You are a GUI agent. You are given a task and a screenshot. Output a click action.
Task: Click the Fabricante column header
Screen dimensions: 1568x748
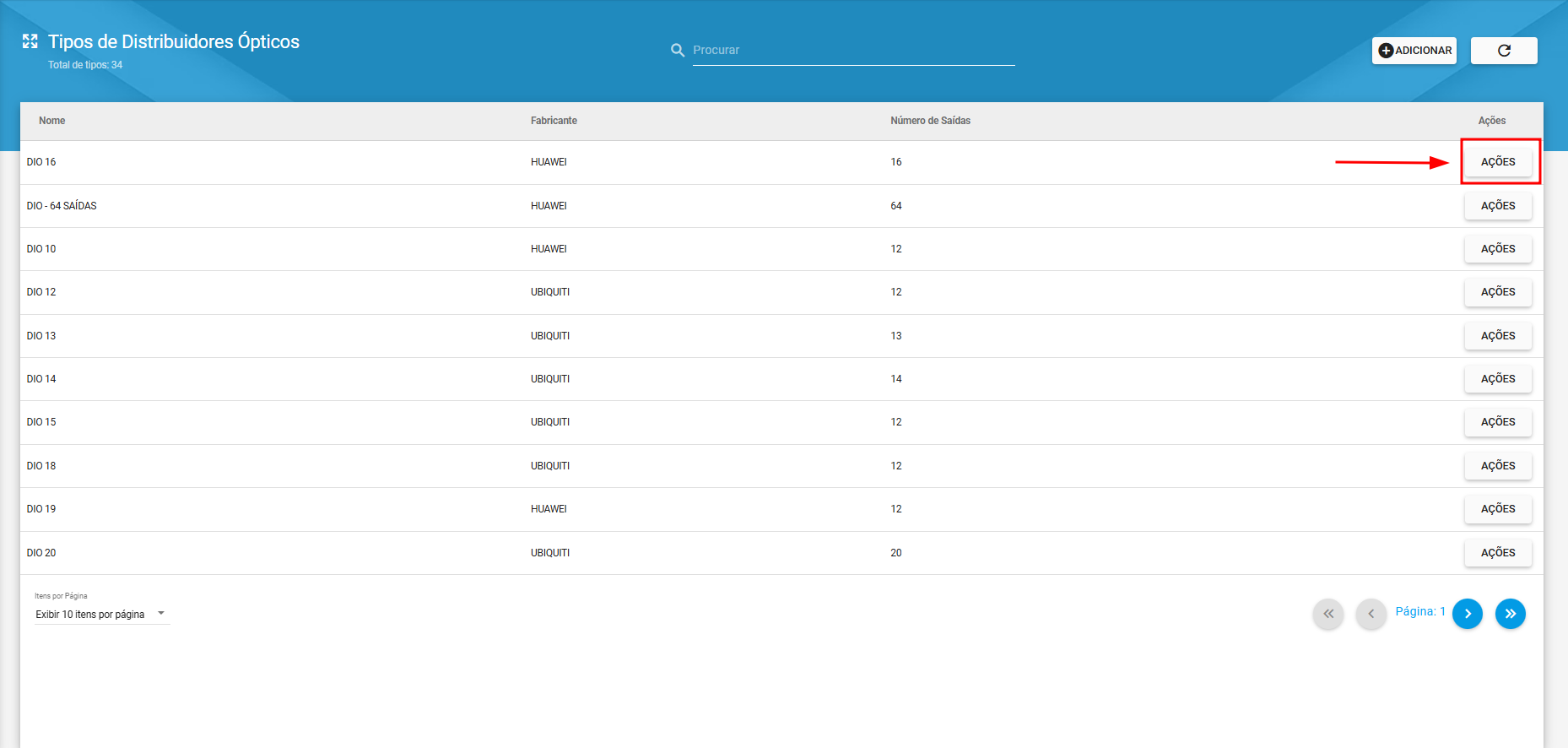coord(554,121)
